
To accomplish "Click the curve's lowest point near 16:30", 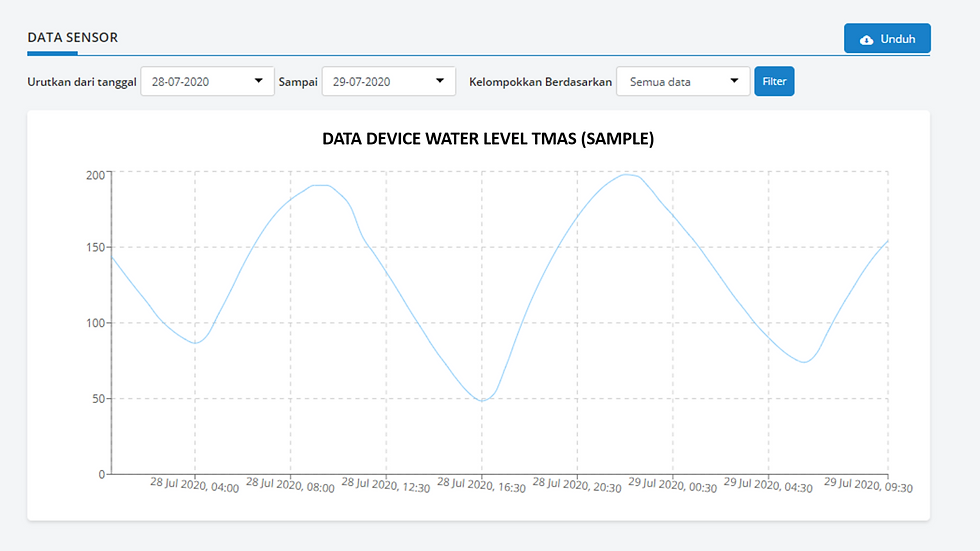I will pos(482,400).
